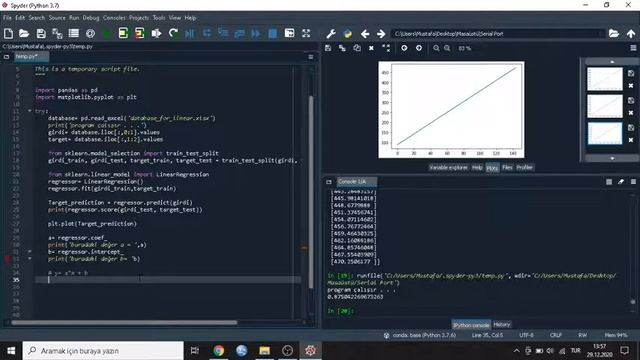The height and width of the screenshot is (360, 640).
Task: Open the Source menu
Action: point(57,18)
